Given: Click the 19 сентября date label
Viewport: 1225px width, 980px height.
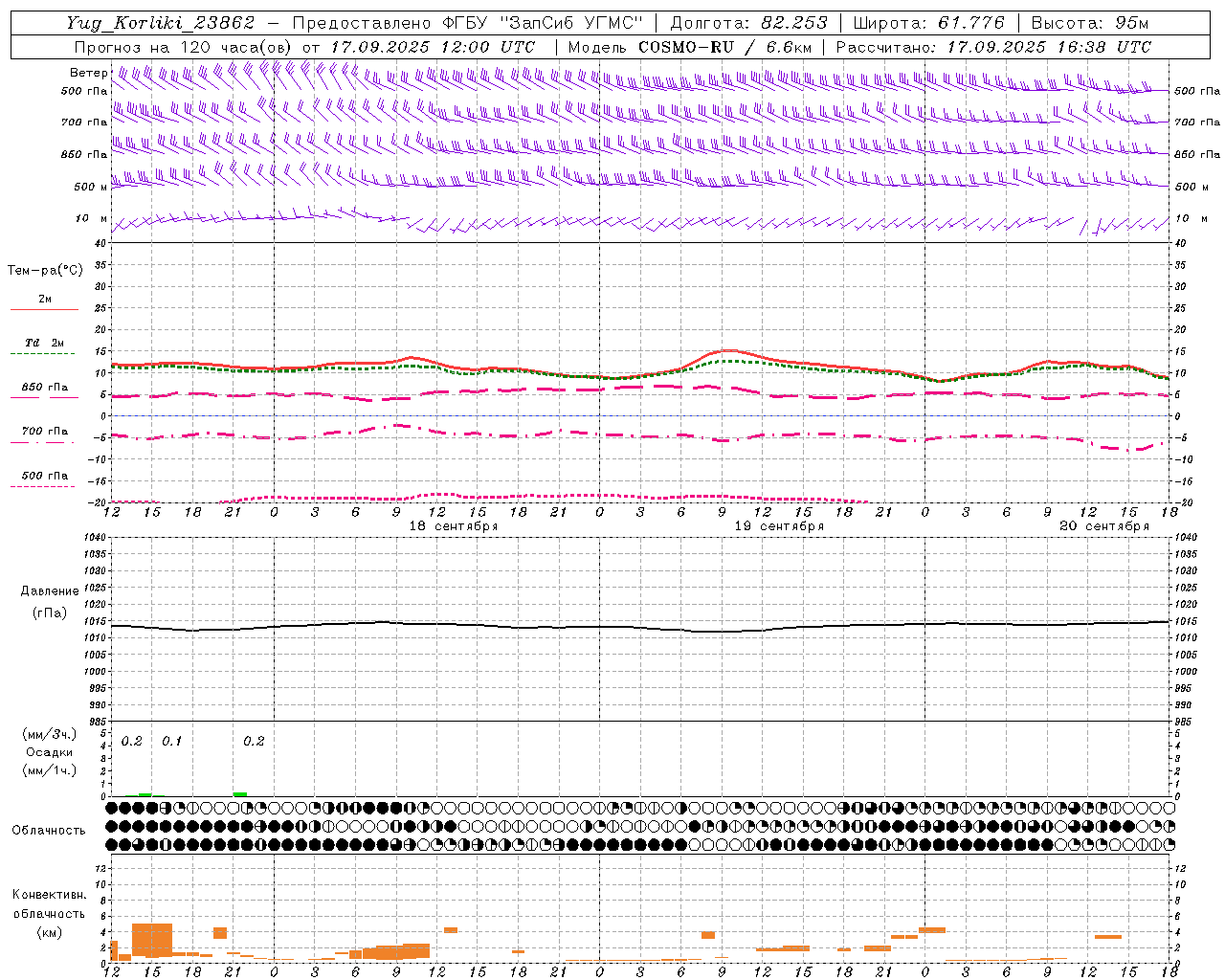Looking at the screenshot, I should (779, 526).
